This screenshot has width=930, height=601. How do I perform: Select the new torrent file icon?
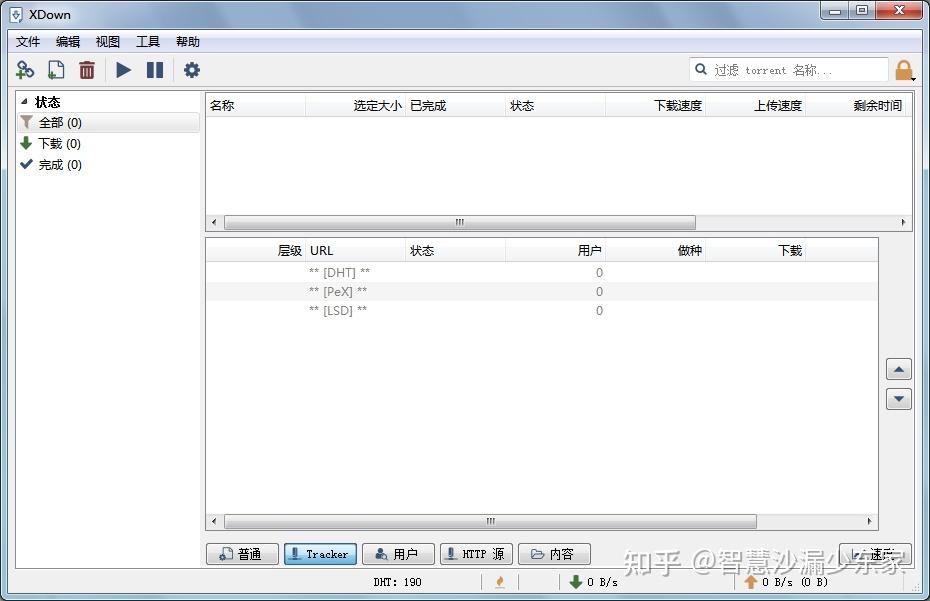click(56, 69)
